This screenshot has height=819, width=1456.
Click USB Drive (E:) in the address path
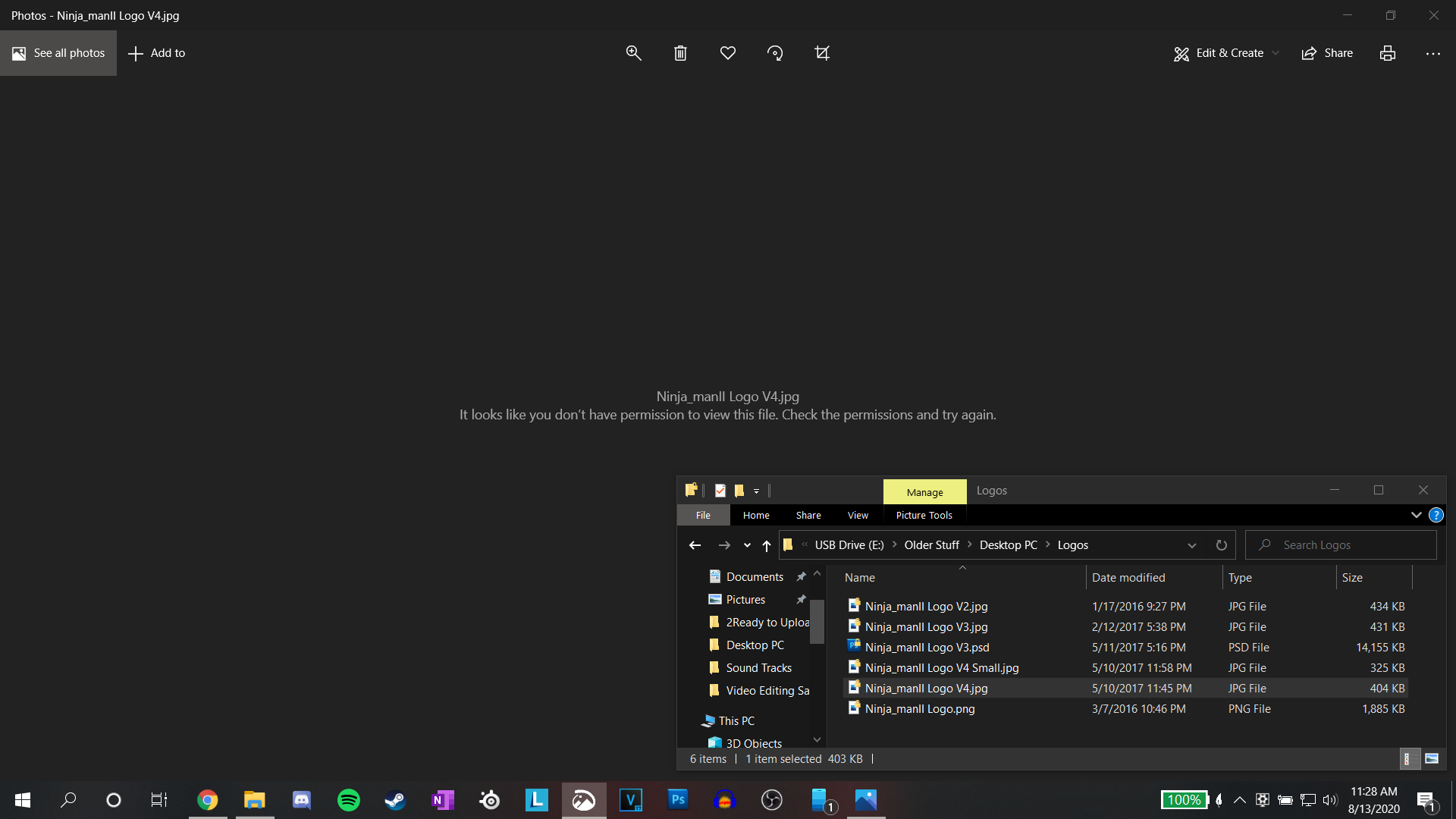click(849, 545)
